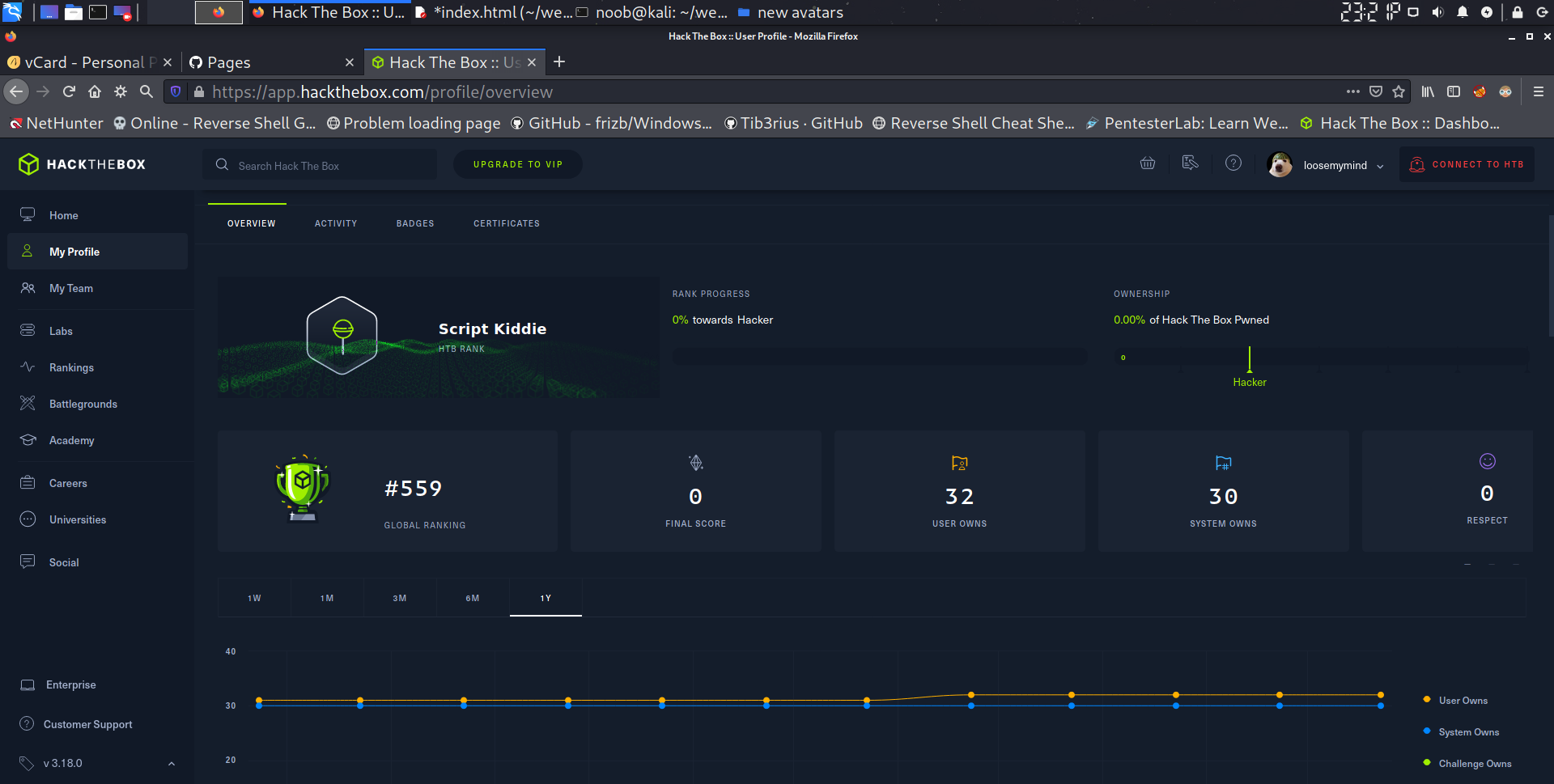Go to Rankings page
The width and height of the screenshot is (1554, 784).
point(97,367)
